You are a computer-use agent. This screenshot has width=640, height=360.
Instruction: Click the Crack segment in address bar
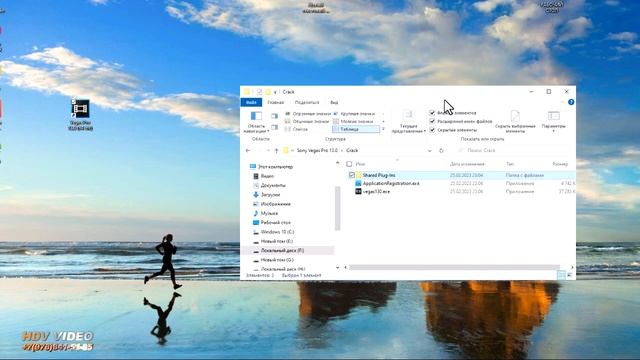click(352, 151)
